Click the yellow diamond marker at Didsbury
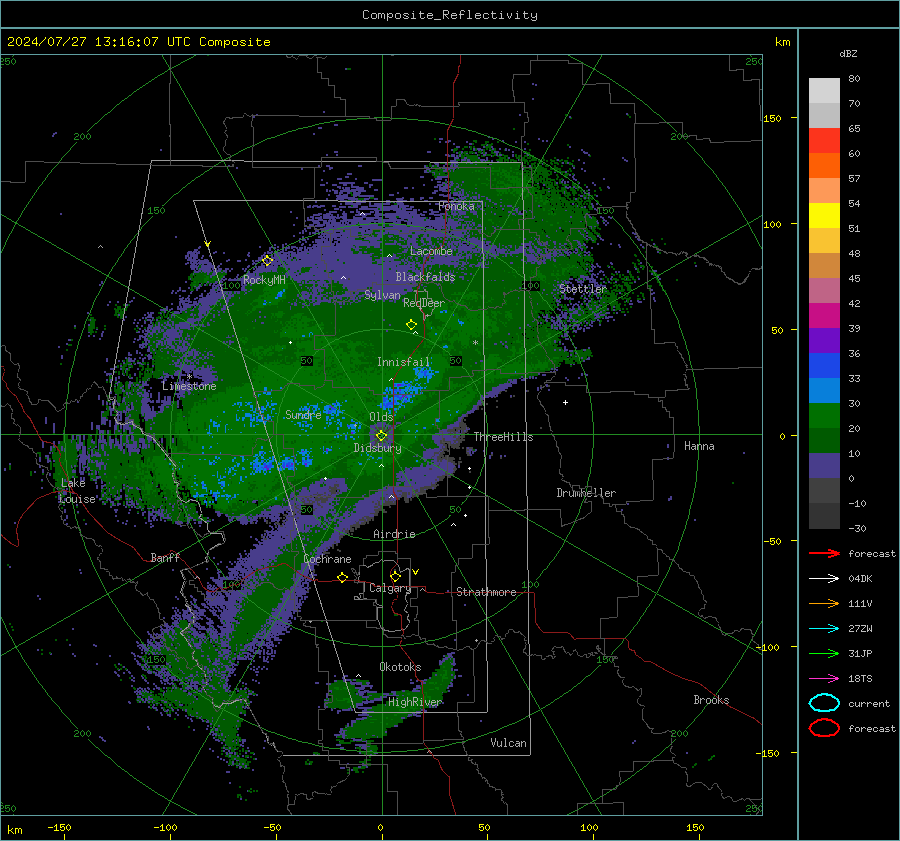This screenshot has width=900, height=841. pos(381,436)
